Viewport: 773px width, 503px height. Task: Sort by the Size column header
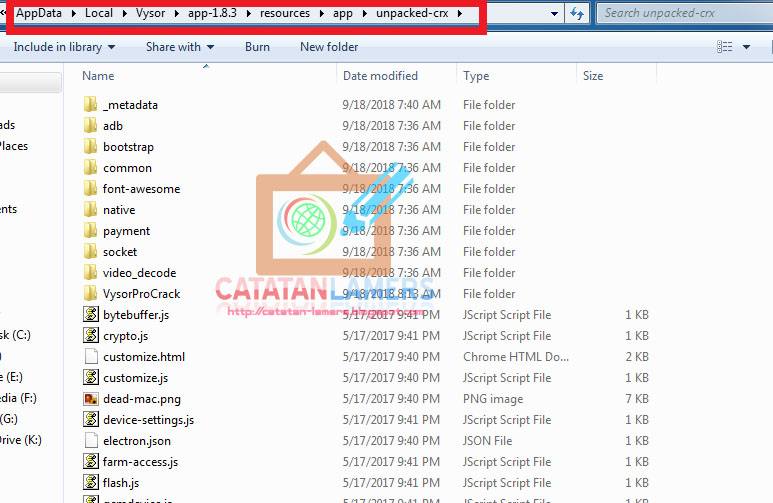pyautogui.click(x=593, y=76)
